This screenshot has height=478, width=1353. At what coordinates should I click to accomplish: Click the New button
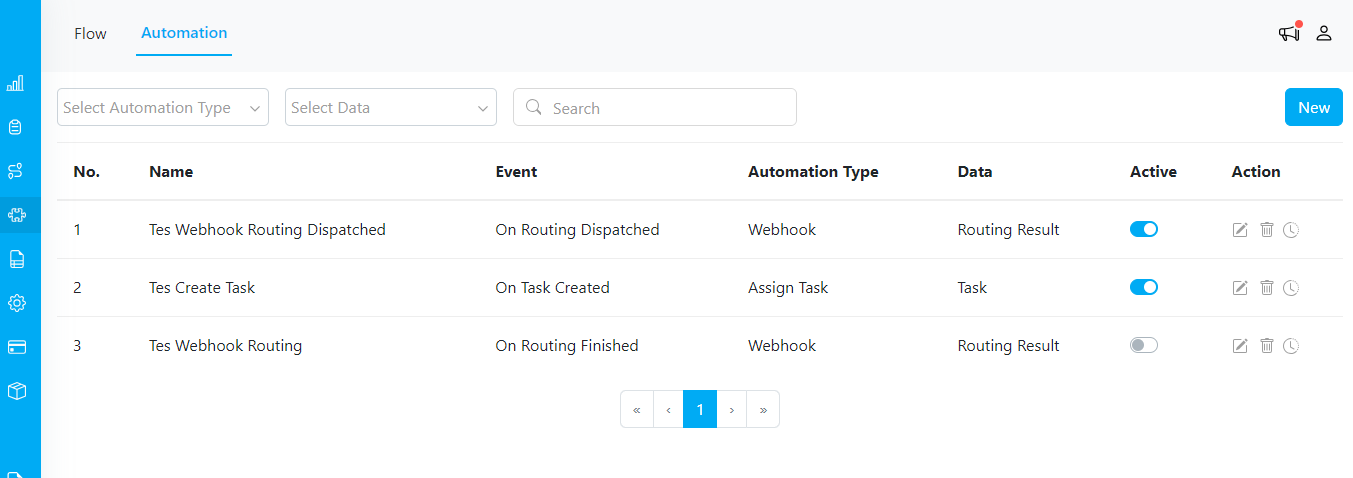tap(1314, 107)
